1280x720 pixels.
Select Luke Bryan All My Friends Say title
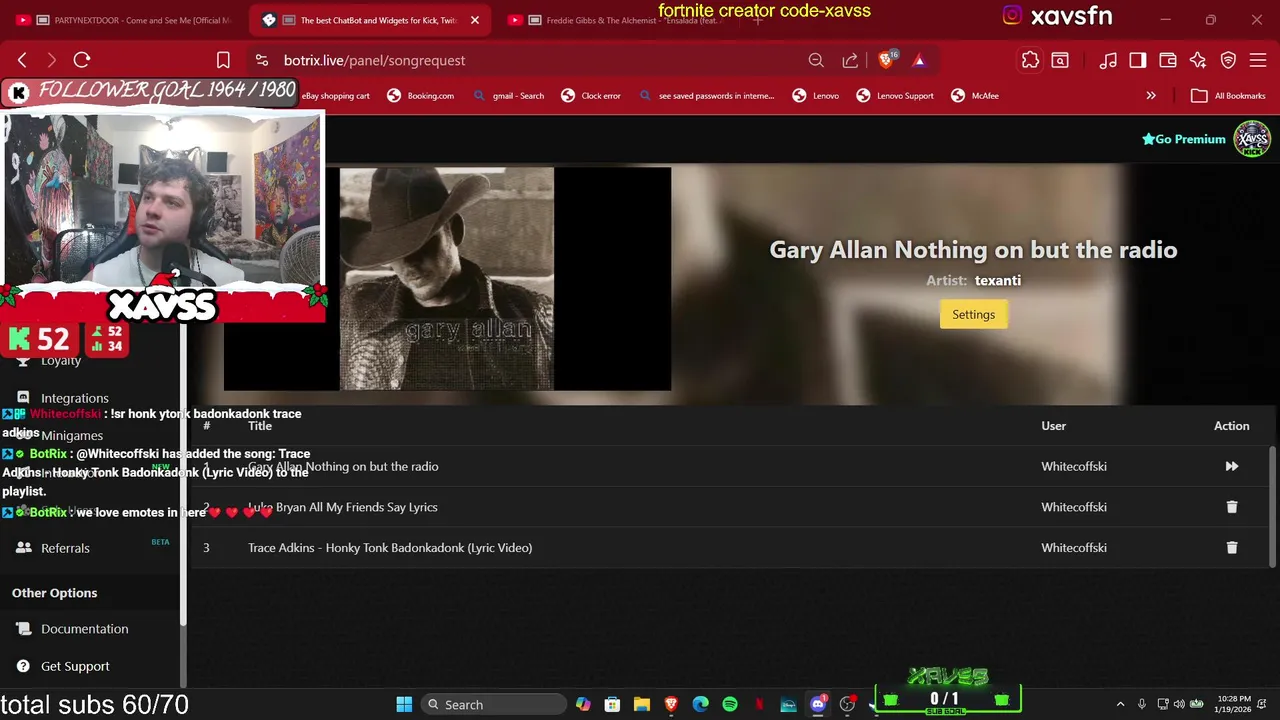pyautogui.click(x=343, y=507)
